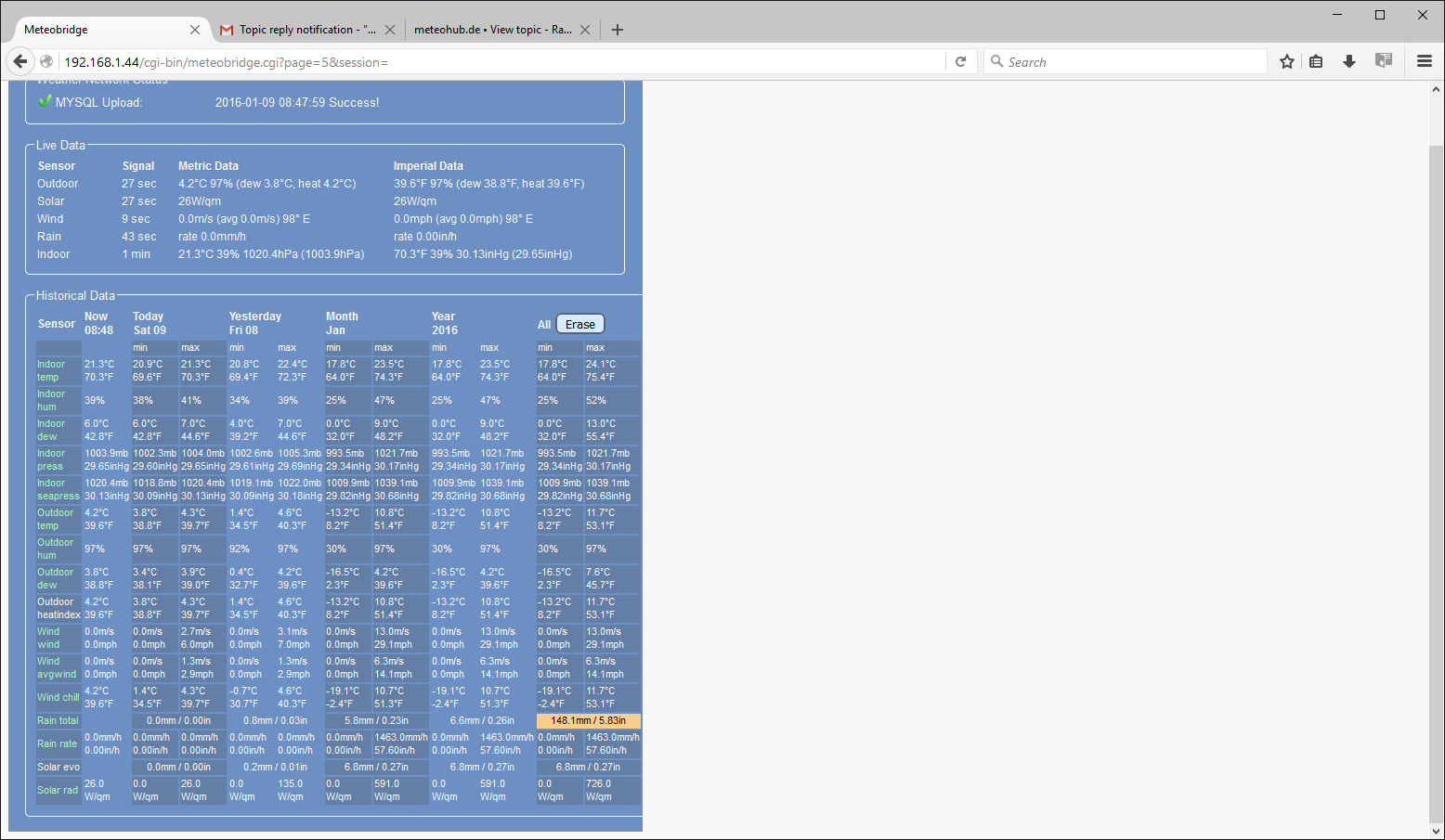Click the browser back arrow button
The width and height of the screenshot is (1445, 840).
(20, 62)
